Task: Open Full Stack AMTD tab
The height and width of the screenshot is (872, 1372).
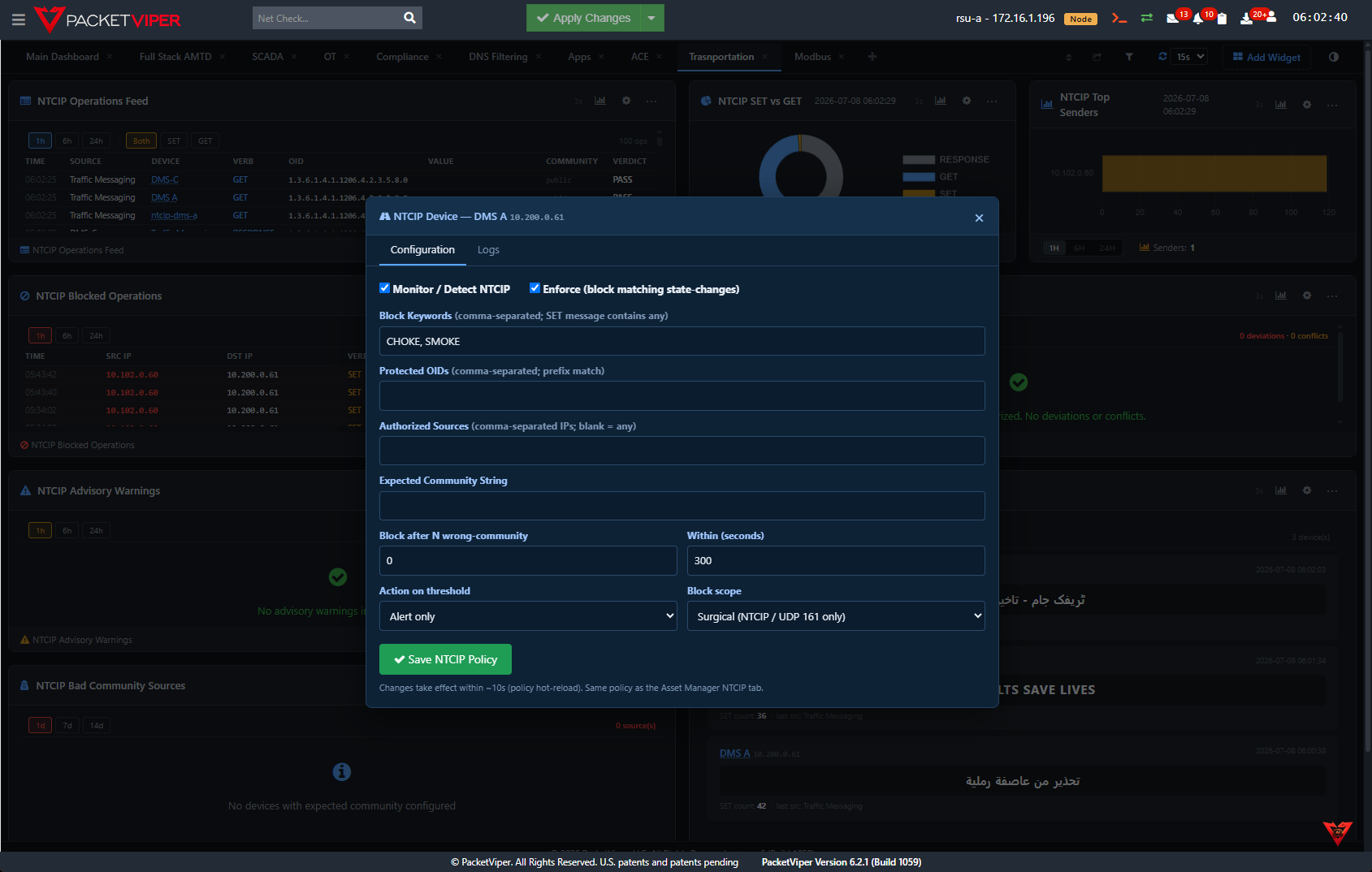Action: click(x=175, y=57)
